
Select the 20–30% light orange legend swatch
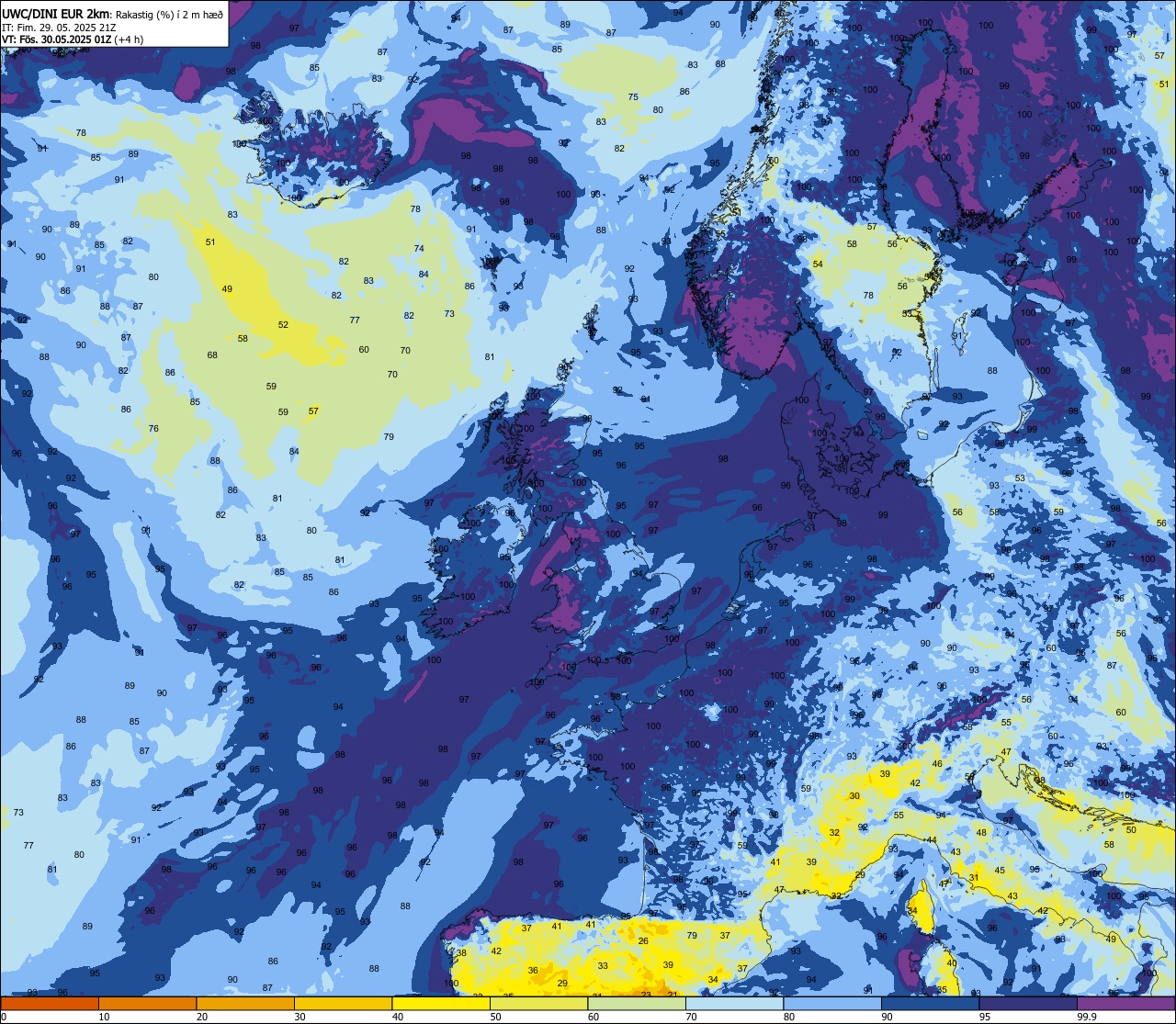pyautogui.click(x=245, y=1003)
